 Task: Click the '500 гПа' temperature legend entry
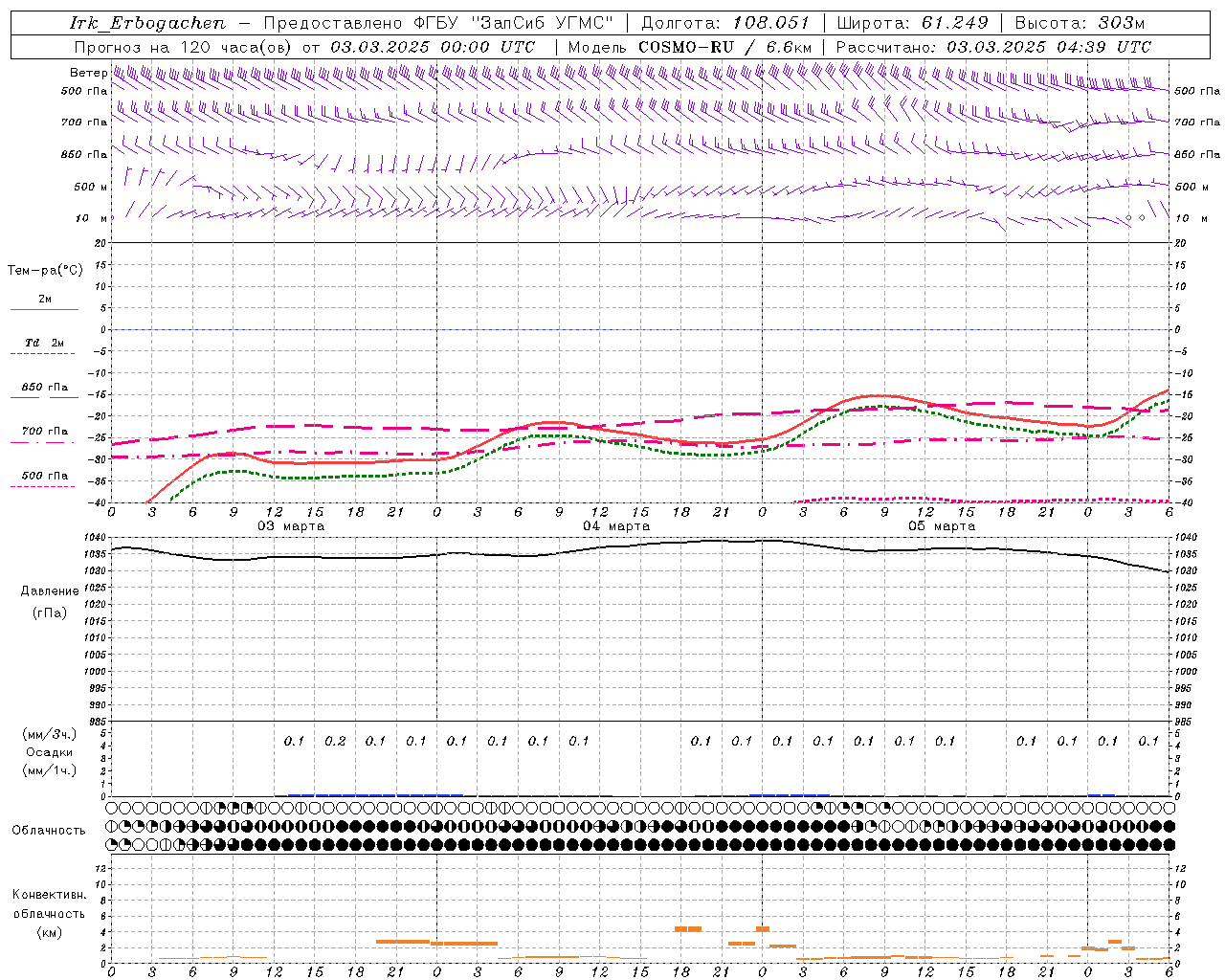pos(44,475)
